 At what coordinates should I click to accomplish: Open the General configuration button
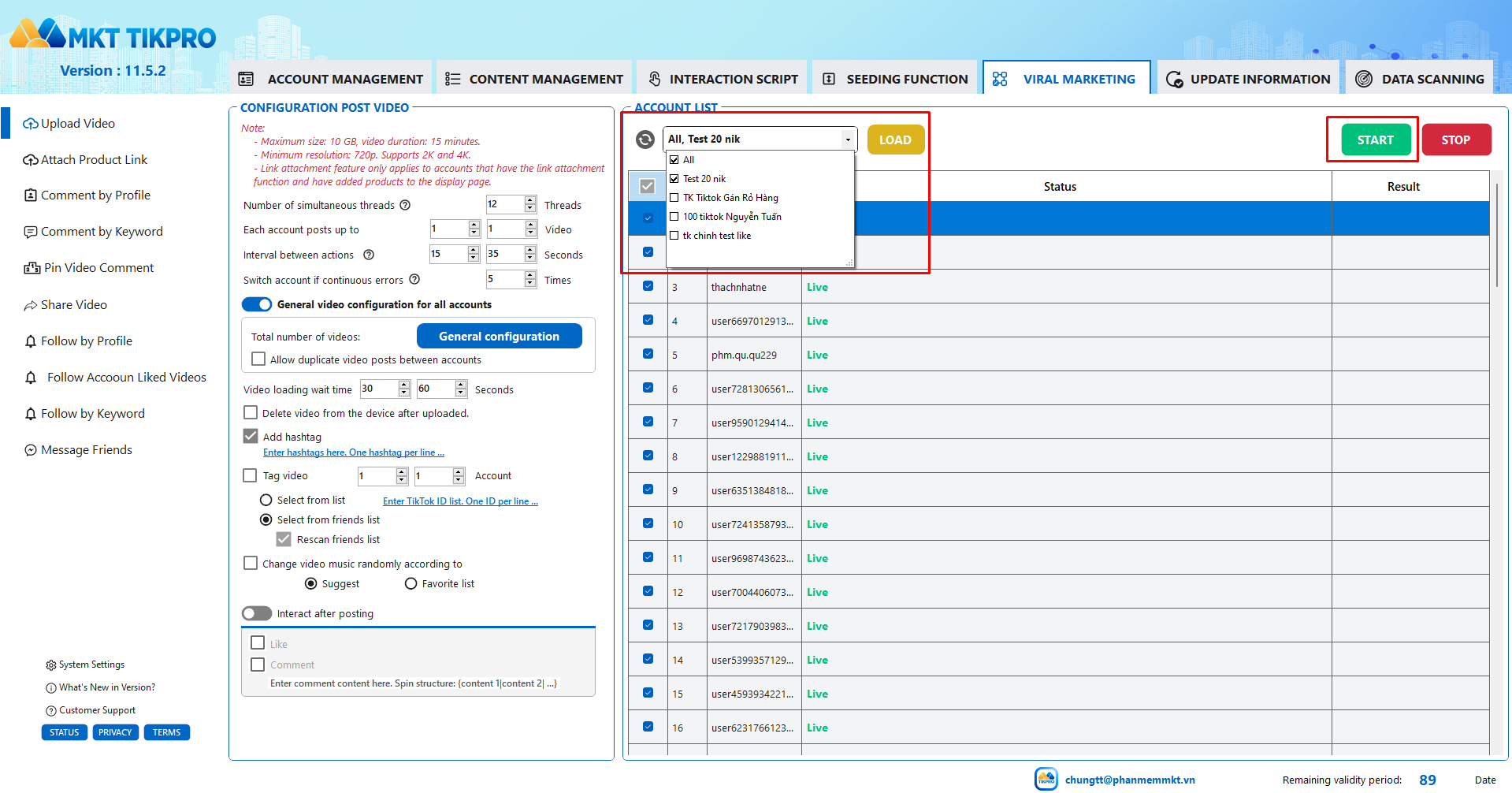pyautogui.click(x=500, y=336)
